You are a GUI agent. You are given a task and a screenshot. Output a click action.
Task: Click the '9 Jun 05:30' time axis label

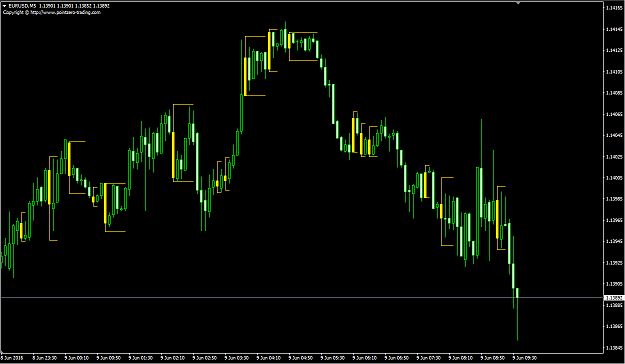(x=333, y=358)
